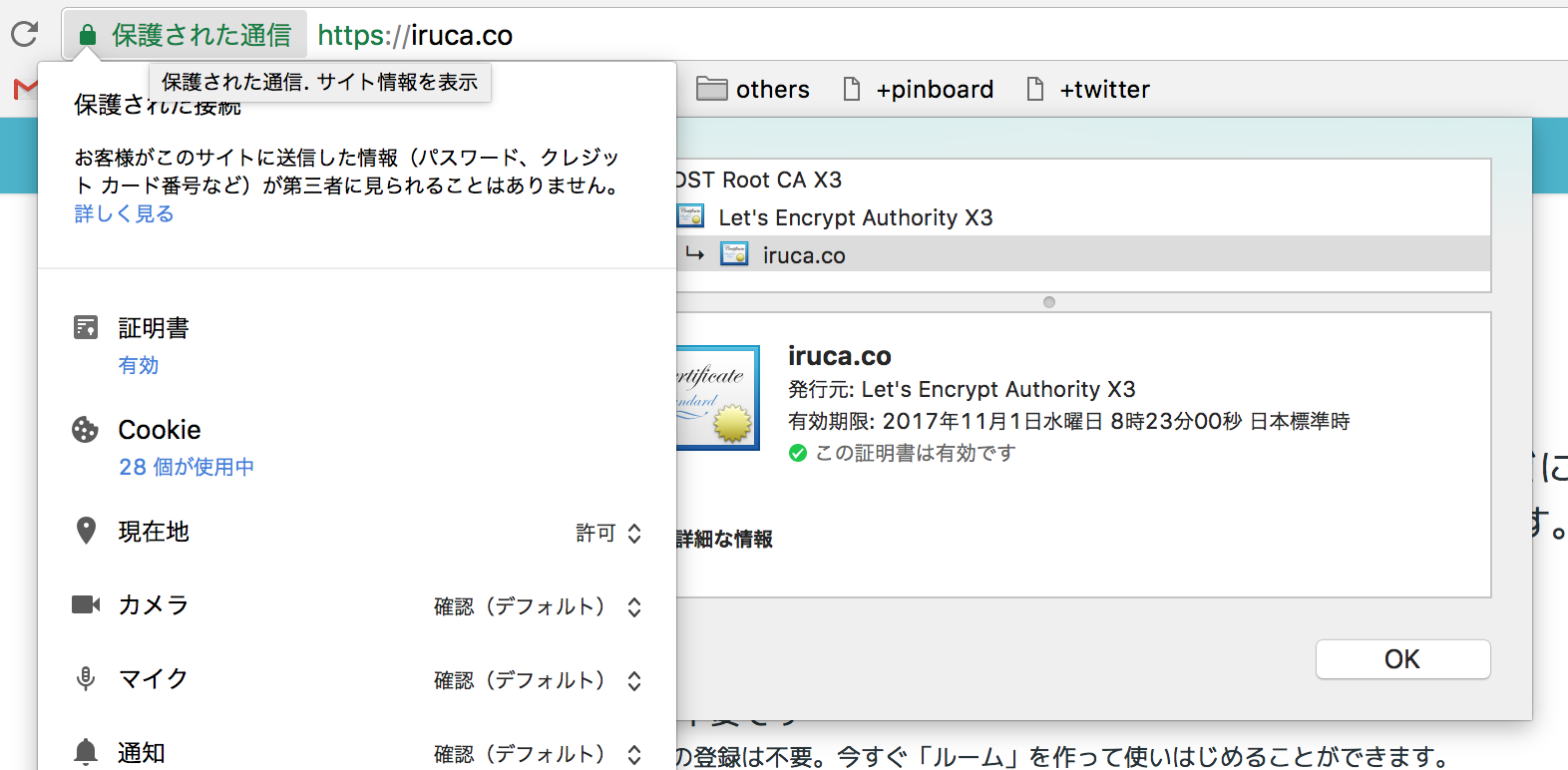Click the 保護された通信 security label

tap(201, 36)
